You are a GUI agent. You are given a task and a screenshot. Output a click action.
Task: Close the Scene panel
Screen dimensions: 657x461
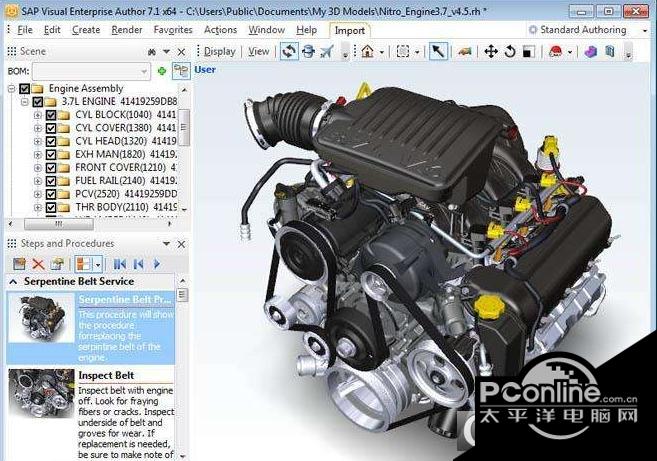point(181,52)
